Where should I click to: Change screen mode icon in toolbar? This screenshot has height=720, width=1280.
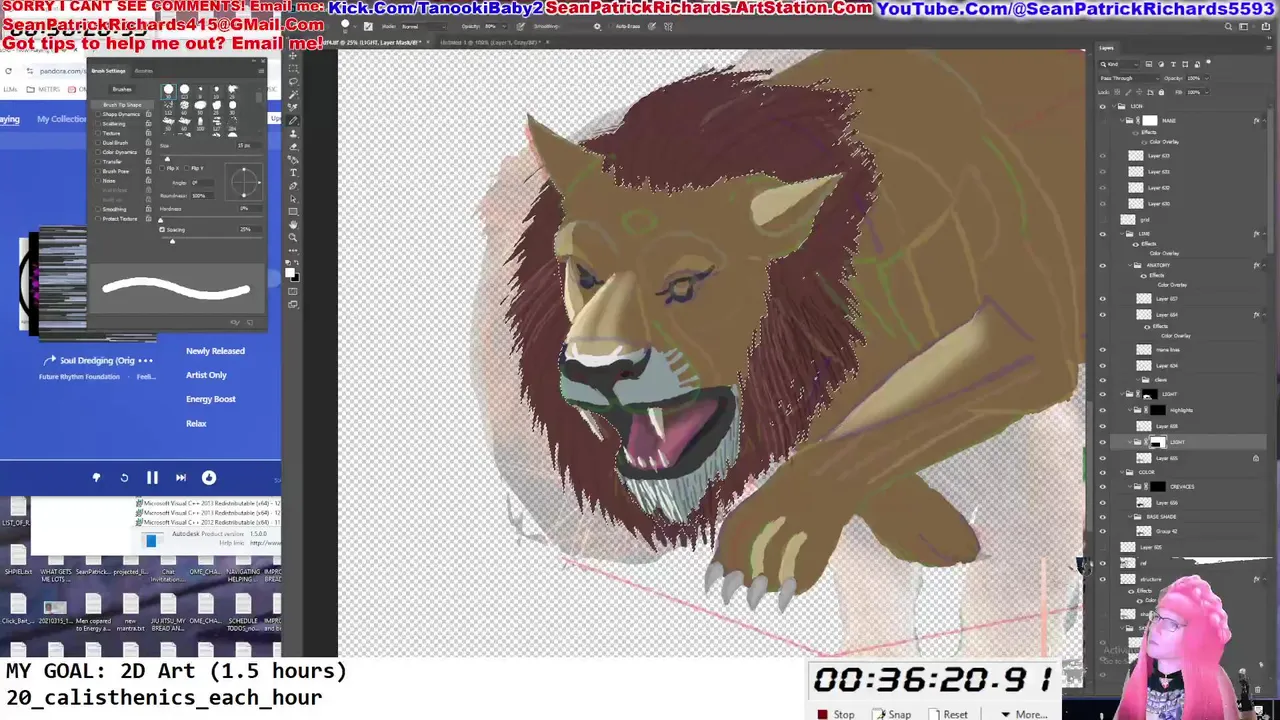click(294, 305)
